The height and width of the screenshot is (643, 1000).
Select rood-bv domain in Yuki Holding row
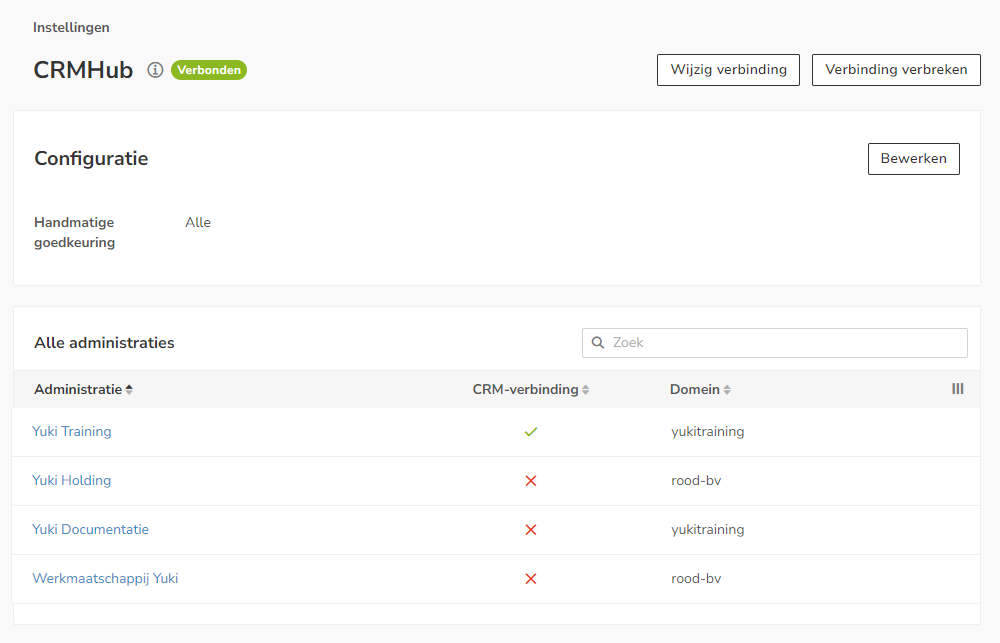click(x=696, y=480)
